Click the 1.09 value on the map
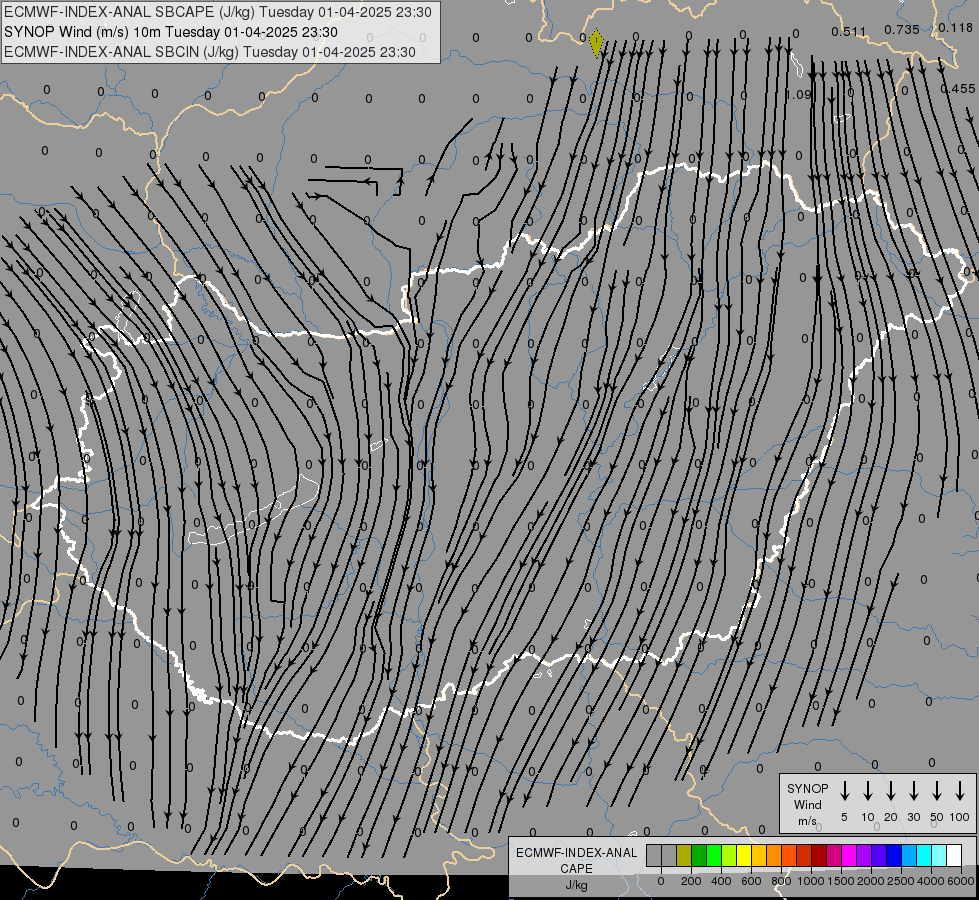The height and width of the screenshot is (900, 979). (x=798, y=94)
